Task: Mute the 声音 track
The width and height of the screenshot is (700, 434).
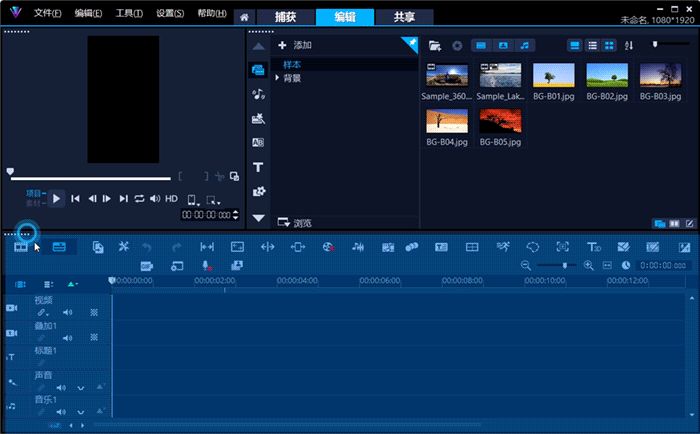Action: pyautogui.click(x=61, y=388)
